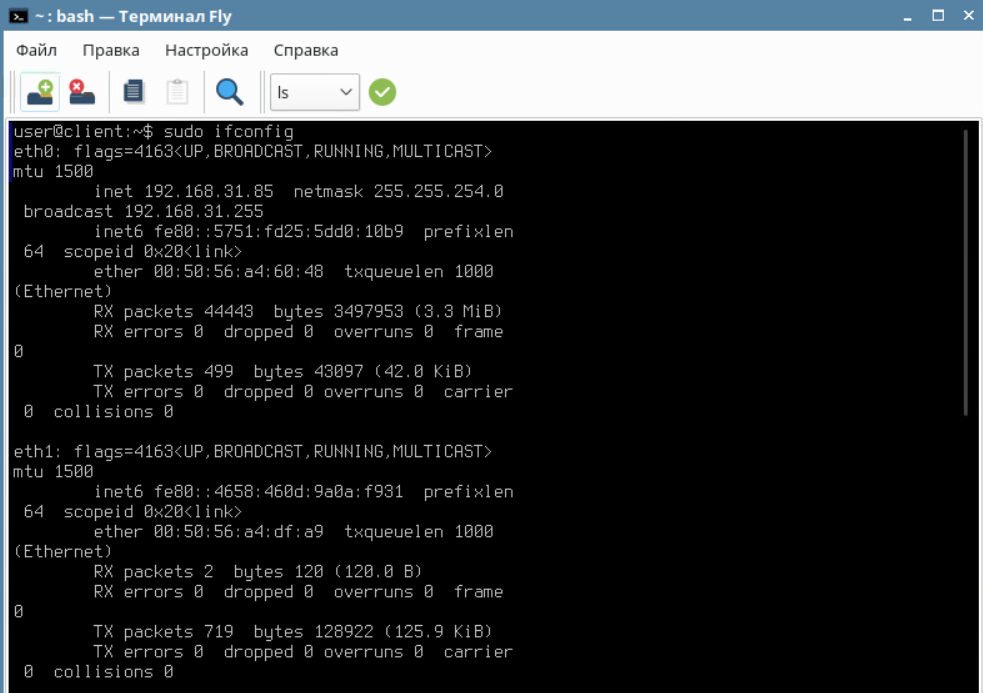The image size is (983, 693).
Task: Click 'bytes 3497953 (3.3 MiB)' text
Action: 388,312
